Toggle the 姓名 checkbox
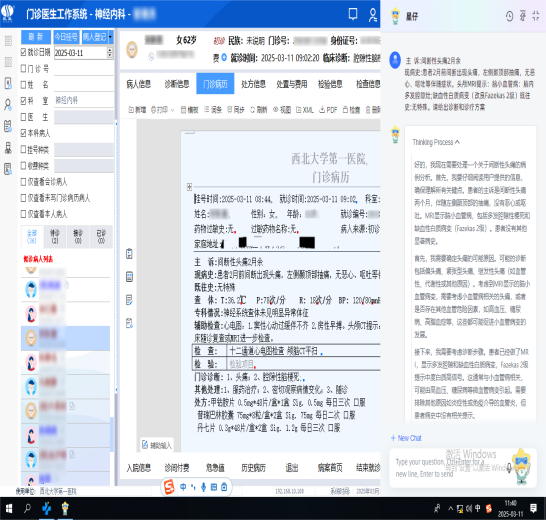Viewport: 546px width, 520px height. [23, 84]
